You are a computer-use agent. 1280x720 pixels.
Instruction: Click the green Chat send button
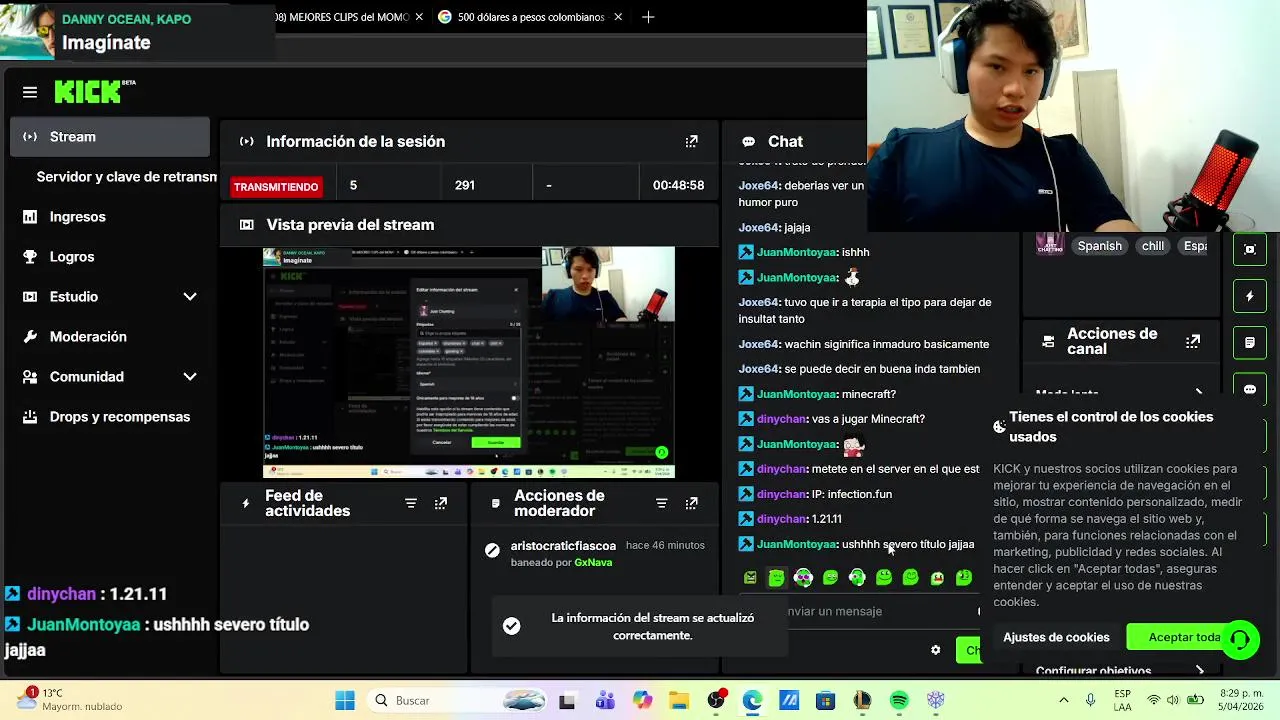[968, 650]
